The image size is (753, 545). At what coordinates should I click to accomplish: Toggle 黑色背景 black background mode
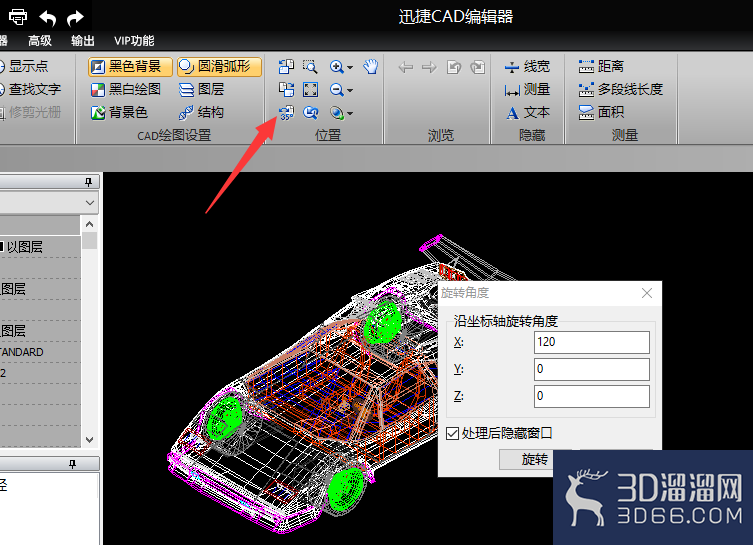coord(130,66)
